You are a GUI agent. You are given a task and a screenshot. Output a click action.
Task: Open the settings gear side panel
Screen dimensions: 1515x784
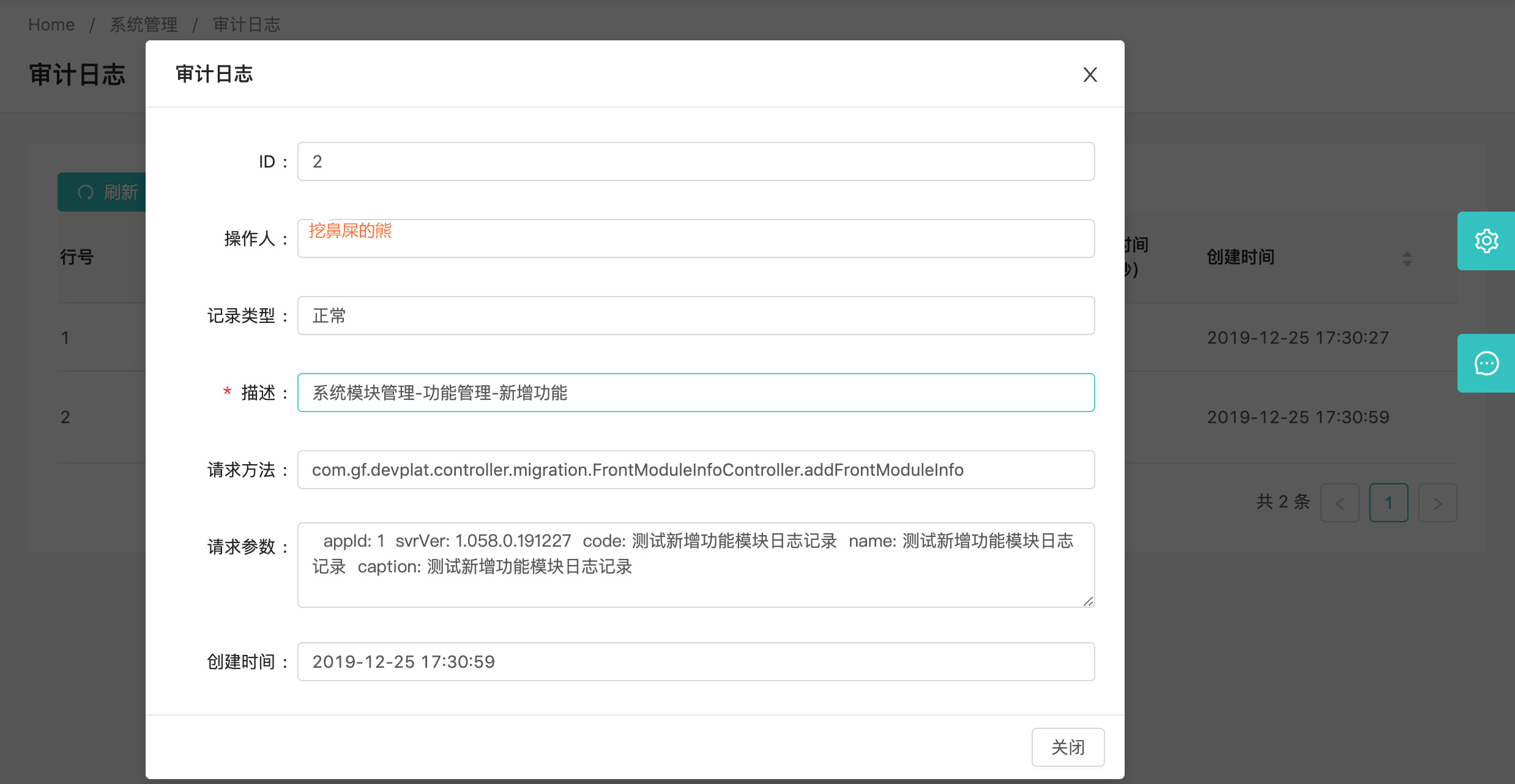click(x=1486, y=241)
